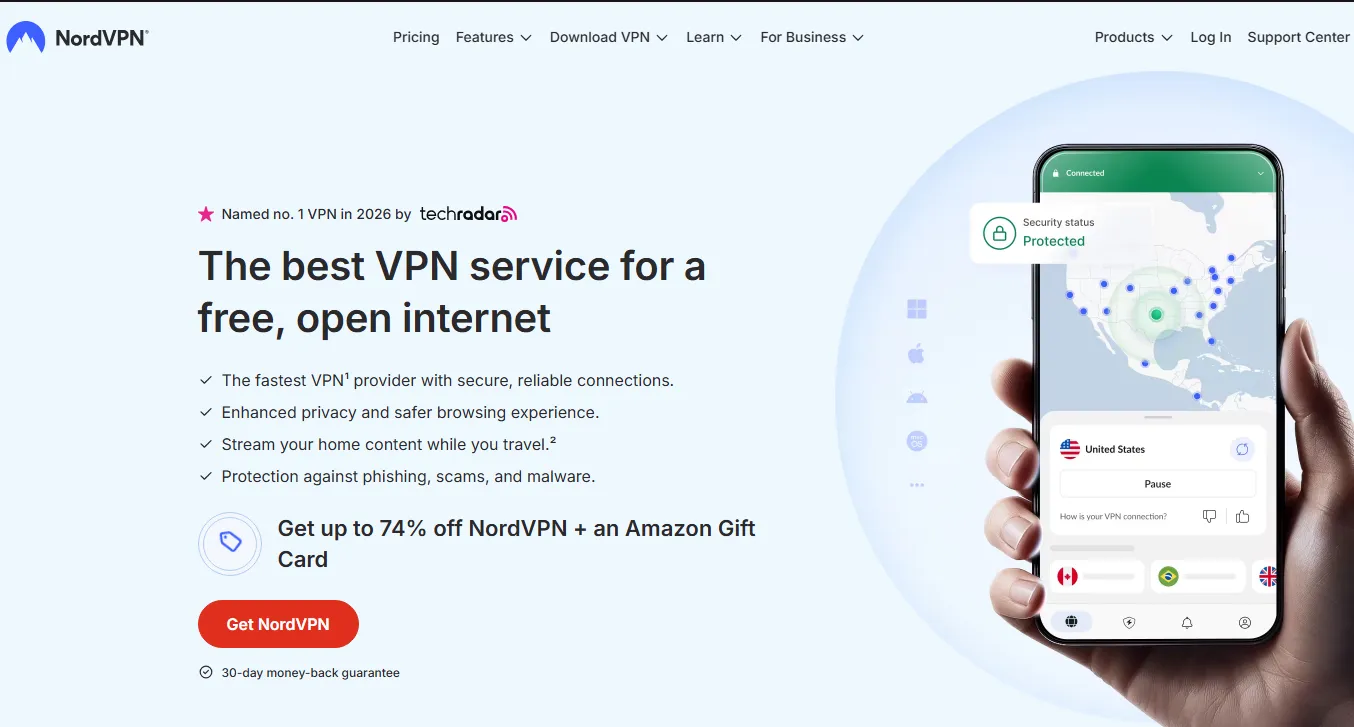Open the For Business menu
The image size is (1354, 727).
[812, 37]
